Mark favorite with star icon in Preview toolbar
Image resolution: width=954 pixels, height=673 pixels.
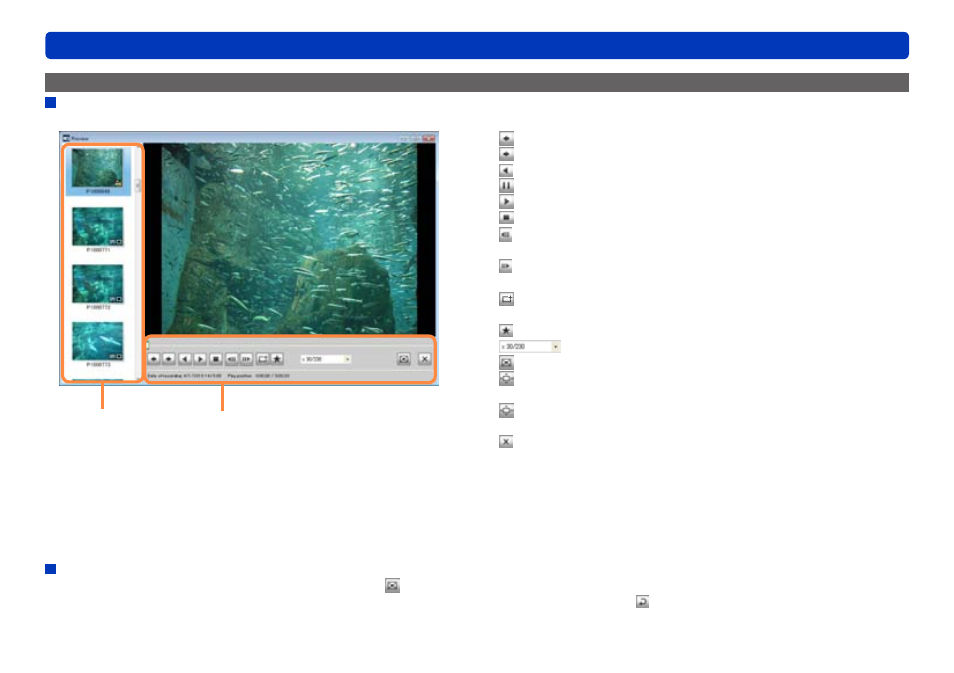pos(277,359)
